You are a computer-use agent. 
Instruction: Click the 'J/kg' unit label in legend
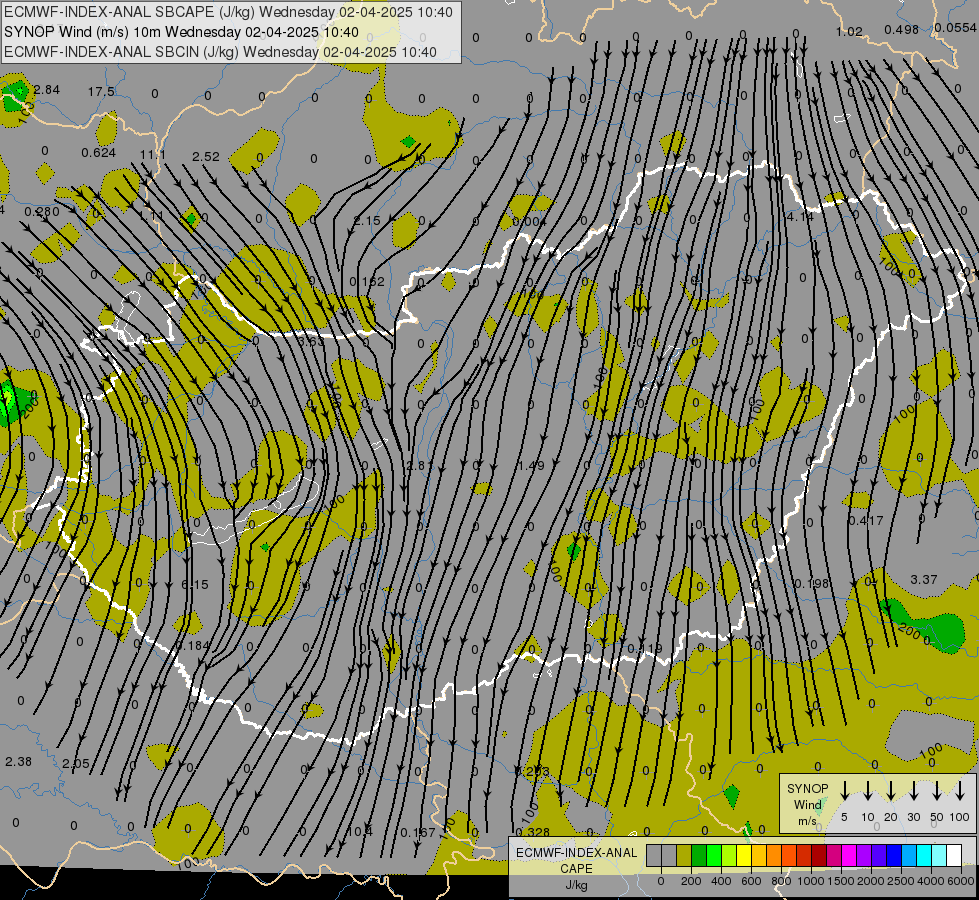(576, 885)
